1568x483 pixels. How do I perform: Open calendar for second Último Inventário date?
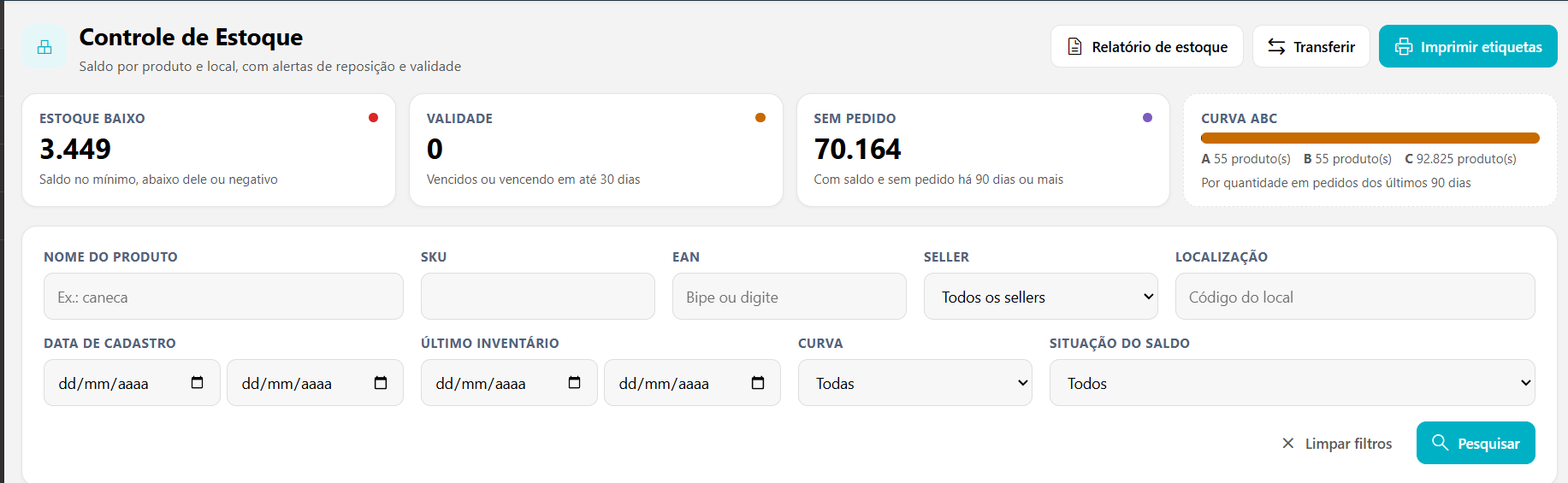758,382
